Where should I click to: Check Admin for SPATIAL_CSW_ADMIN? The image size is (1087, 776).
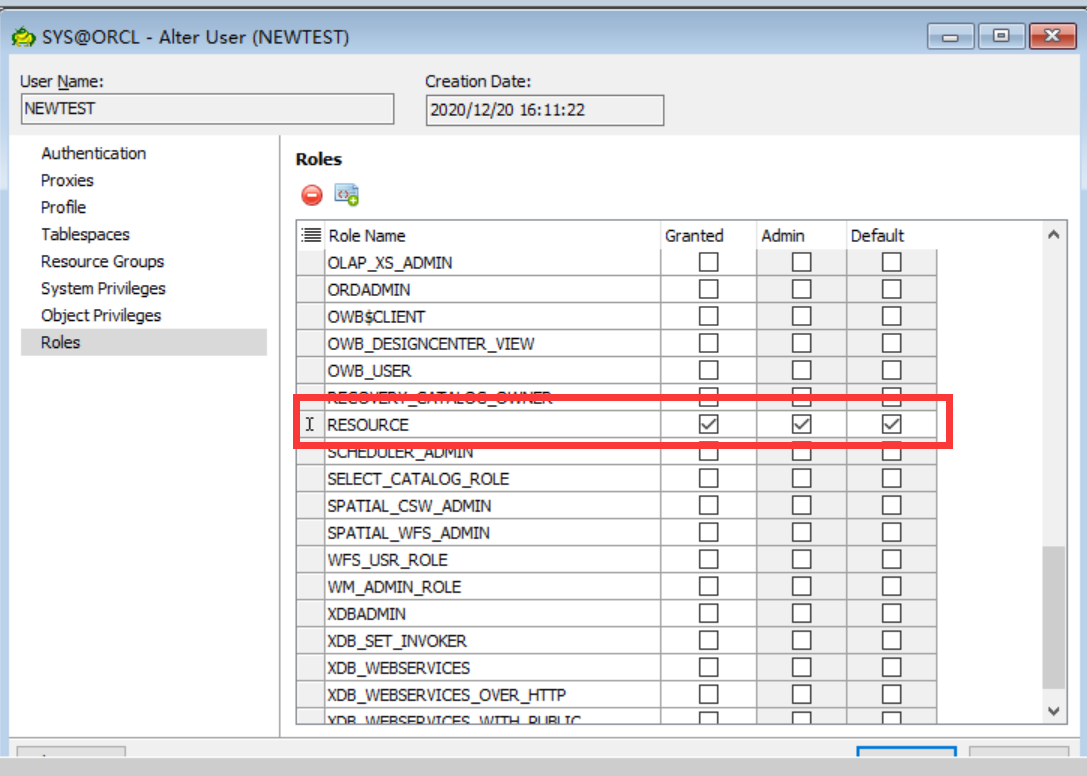click(x=801, y=506)
